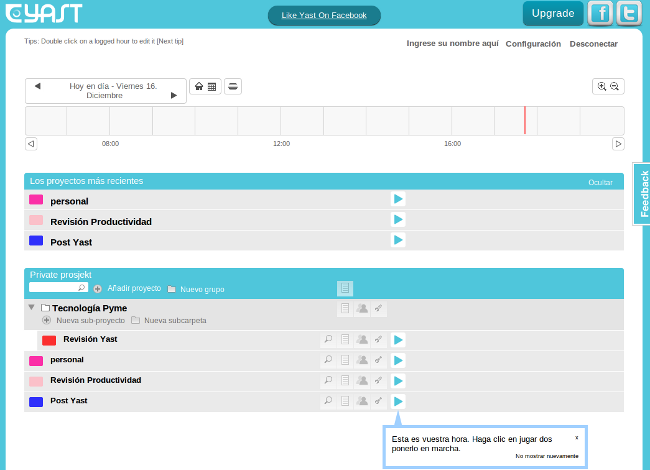
Task: Click the Upgrade button
Action: point(552,13)
